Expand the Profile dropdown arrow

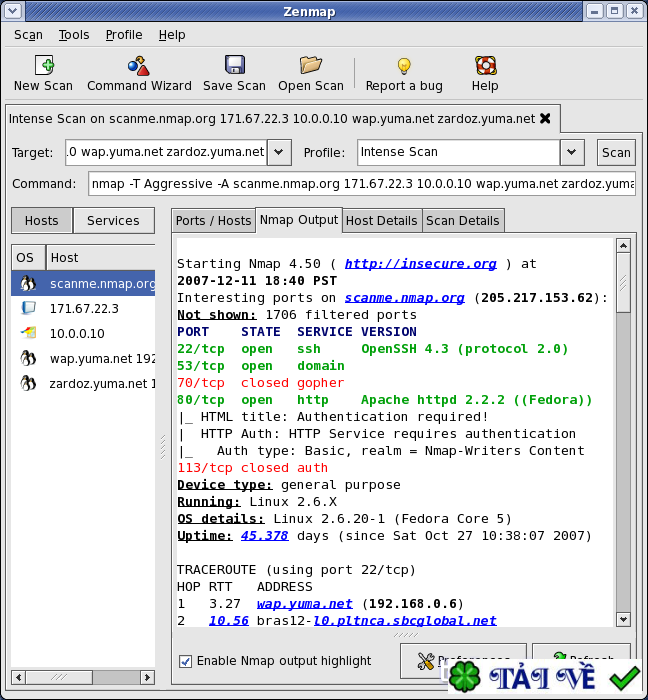571,152
